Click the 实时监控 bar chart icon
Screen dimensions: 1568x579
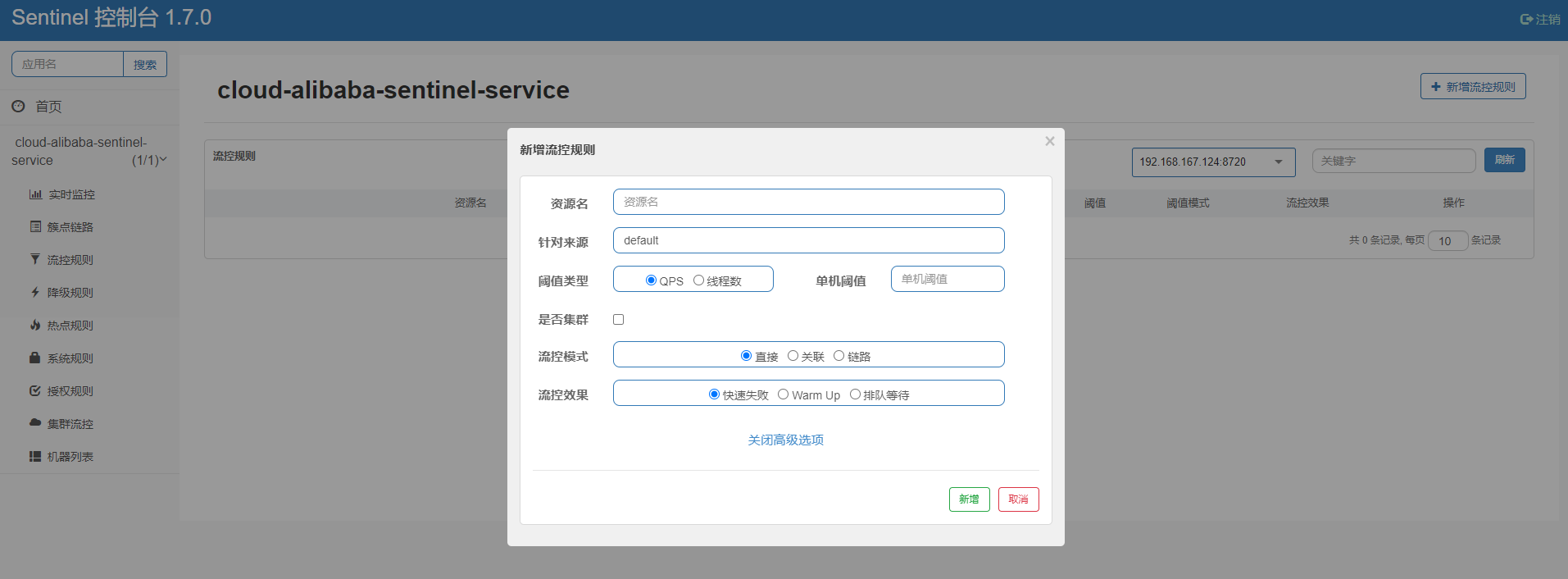click(35, 194)
